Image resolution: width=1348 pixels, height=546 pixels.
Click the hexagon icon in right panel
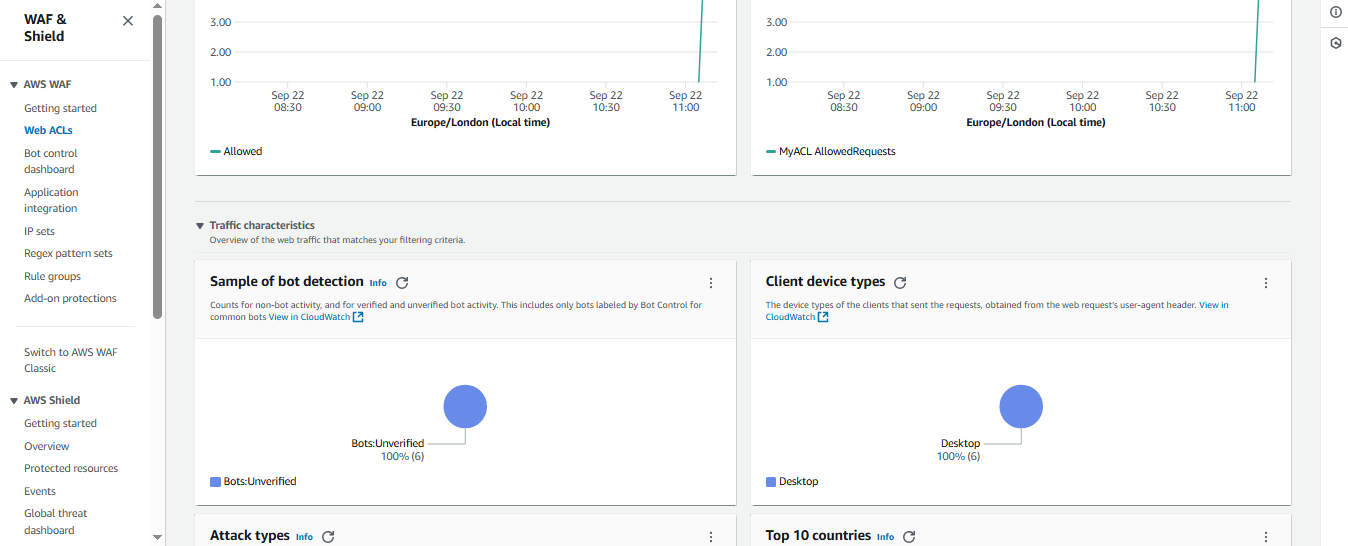(x=1335, y=43)
